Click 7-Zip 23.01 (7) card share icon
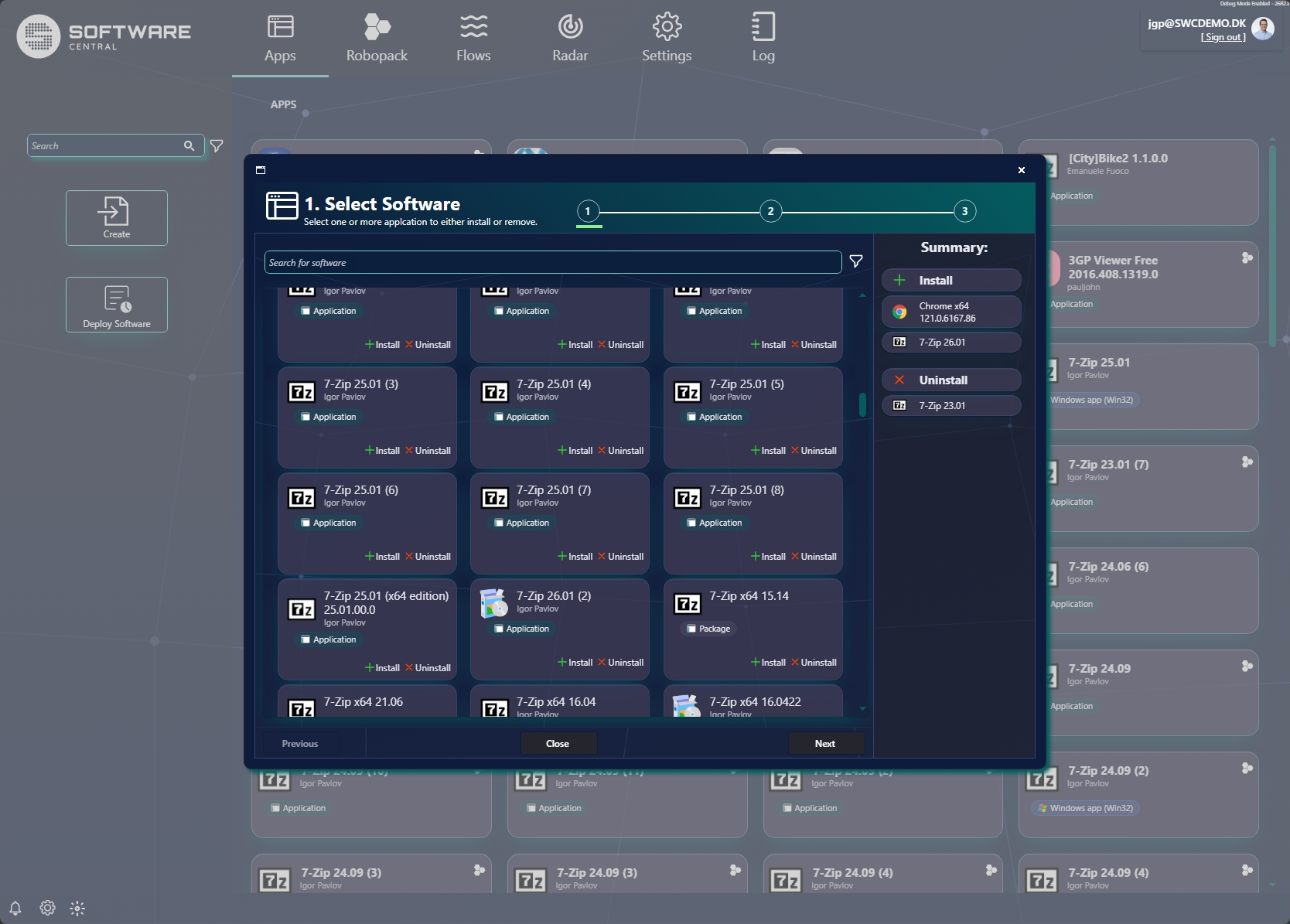This screenshot has height=924, width=1290. point(1247,462)
